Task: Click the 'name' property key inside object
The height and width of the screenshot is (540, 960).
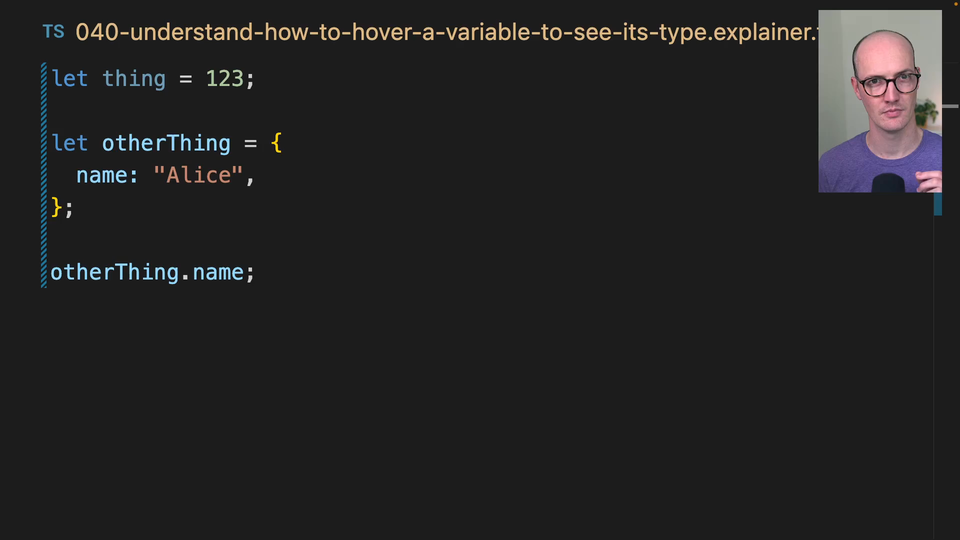Action: (102, 176)
